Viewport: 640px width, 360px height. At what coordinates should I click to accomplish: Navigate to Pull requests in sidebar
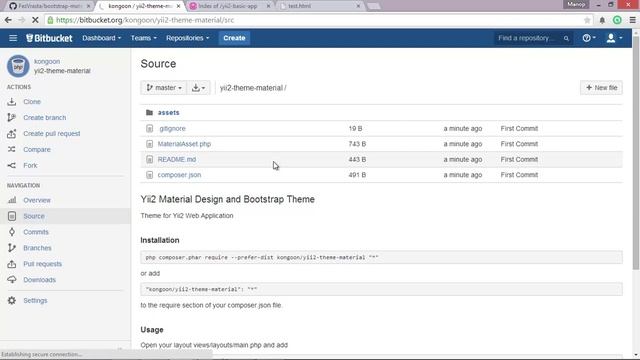click(x=42, y=264)
